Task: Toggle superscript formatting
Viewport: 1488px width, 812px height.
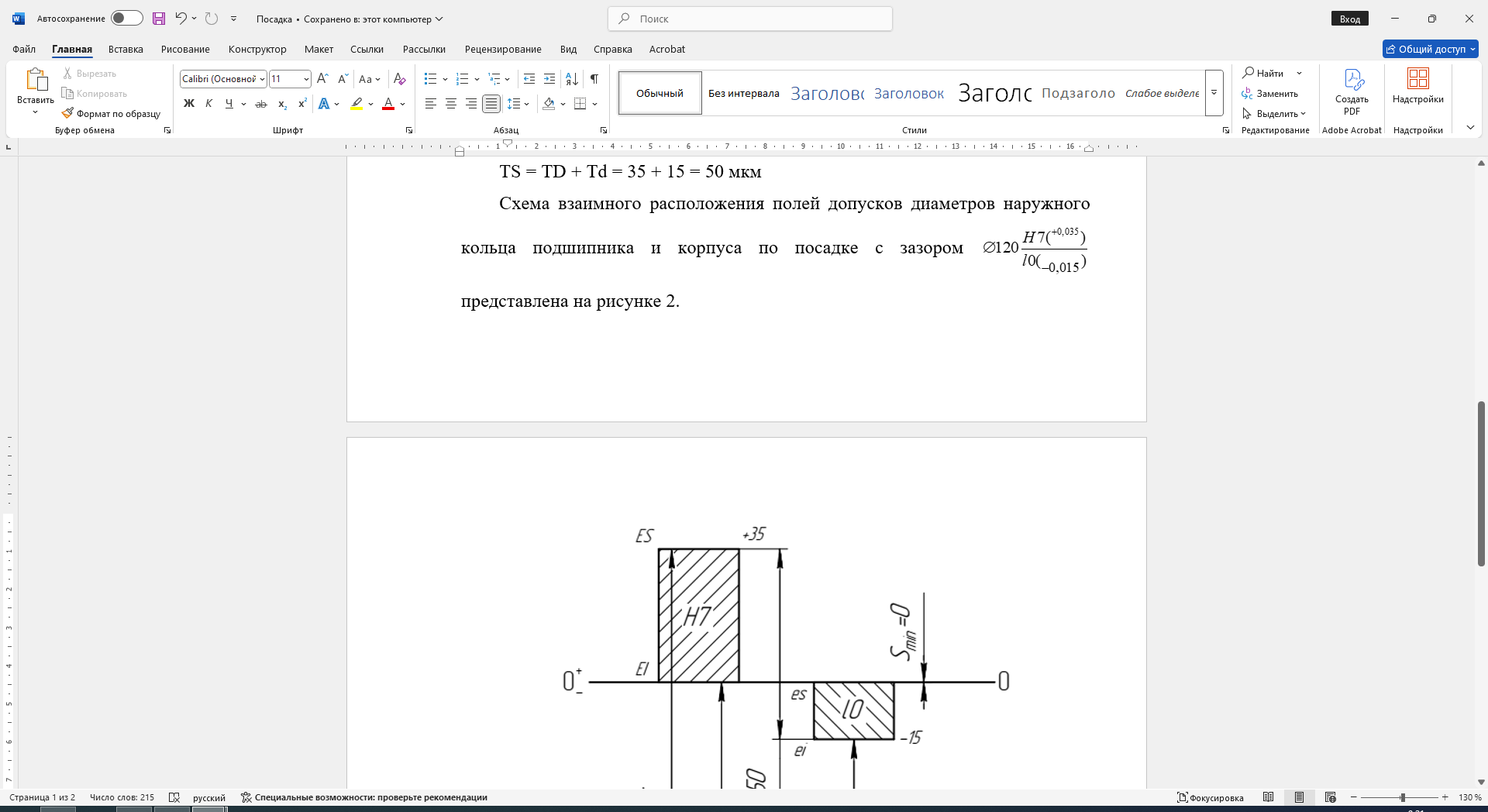Action: [302, 104]
